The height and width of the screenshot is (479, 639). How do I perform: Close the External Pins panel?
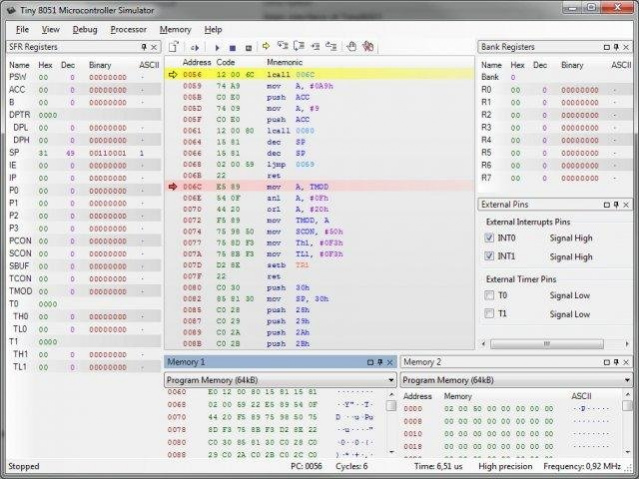pyautogui.click(x=626, y=205)
